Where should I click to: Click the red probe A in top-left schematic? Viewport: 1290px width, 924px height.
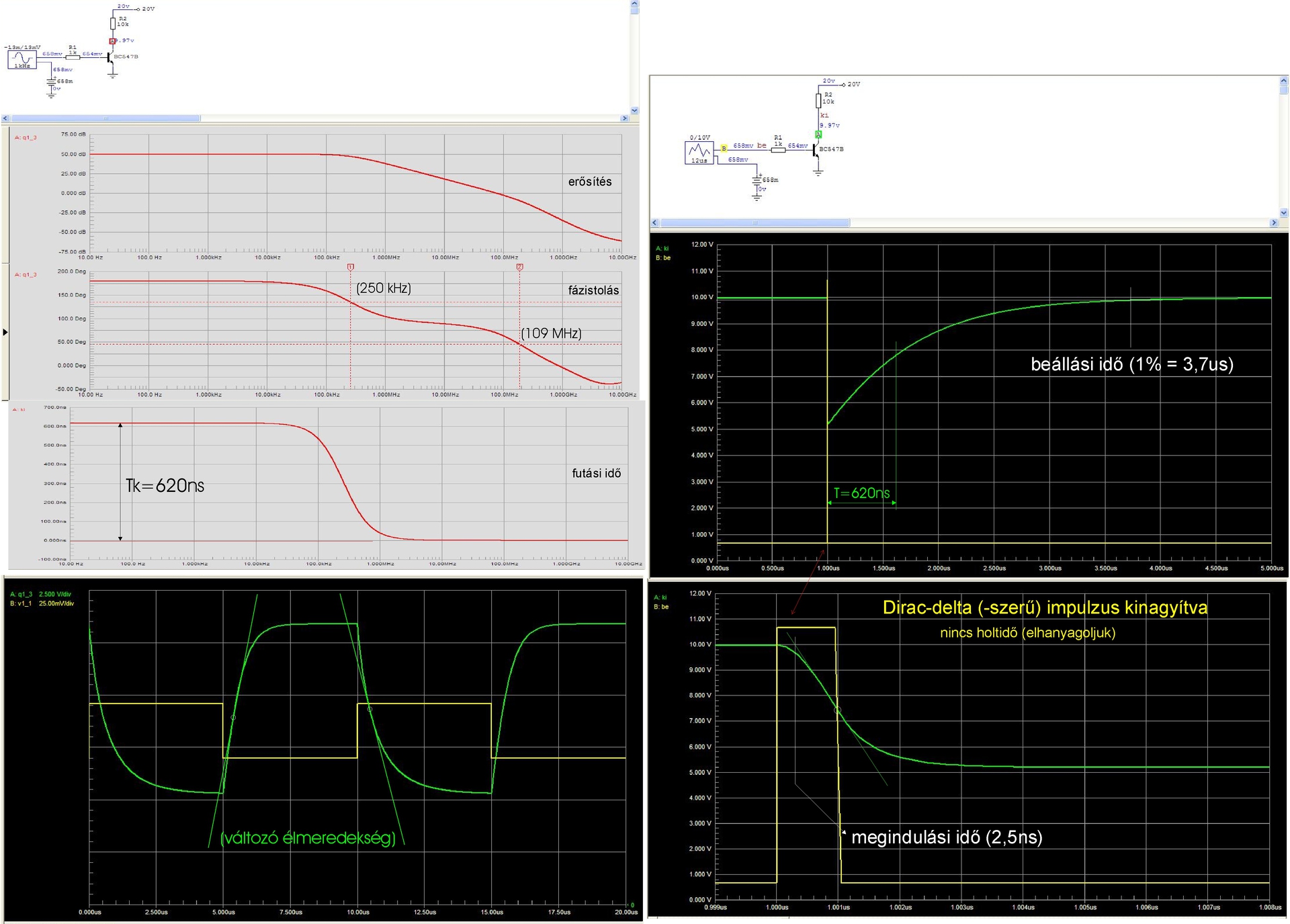coord(113,41)
